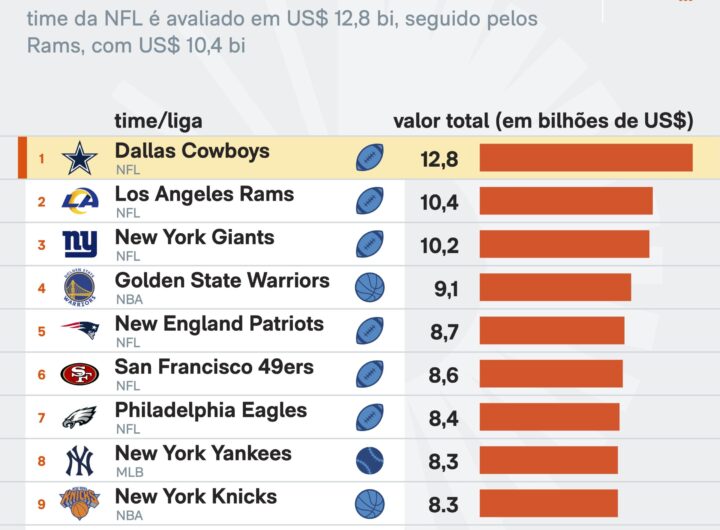Click the New York Knicks 8.3 value
The width and height of the screenshot is (720, 530).
point(444,503)
